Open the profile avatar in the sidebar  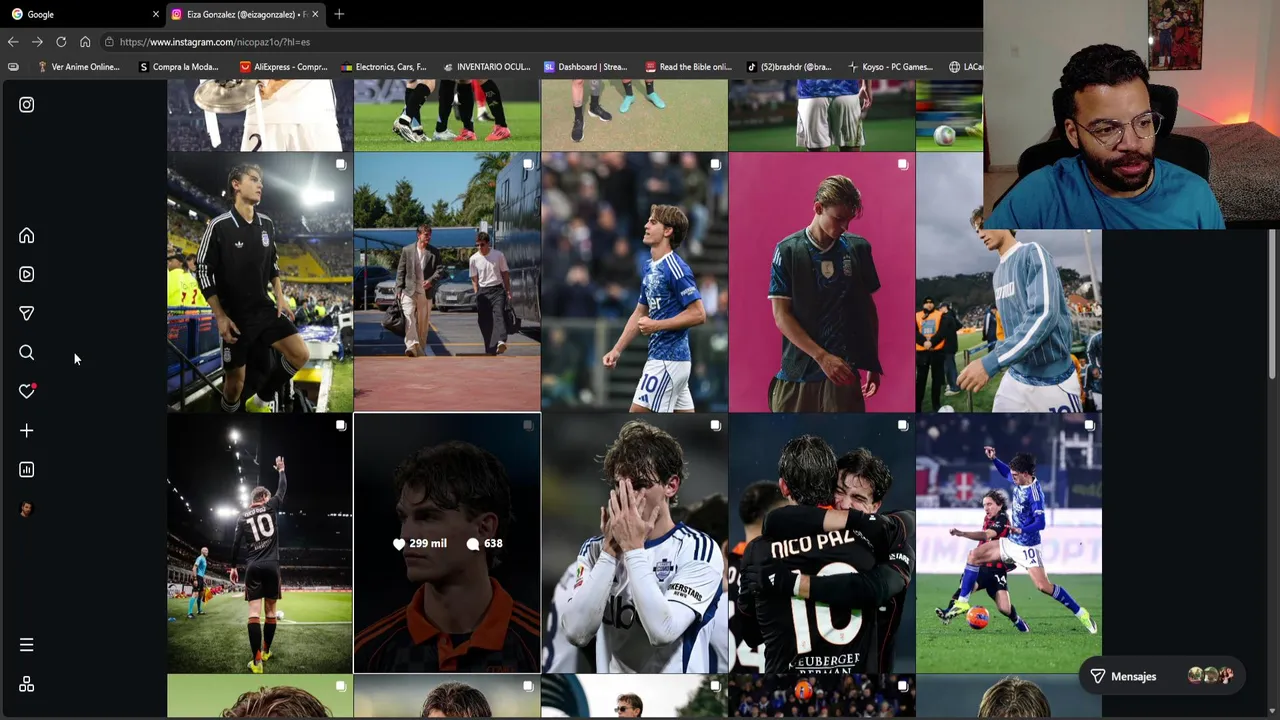[27, 509]
